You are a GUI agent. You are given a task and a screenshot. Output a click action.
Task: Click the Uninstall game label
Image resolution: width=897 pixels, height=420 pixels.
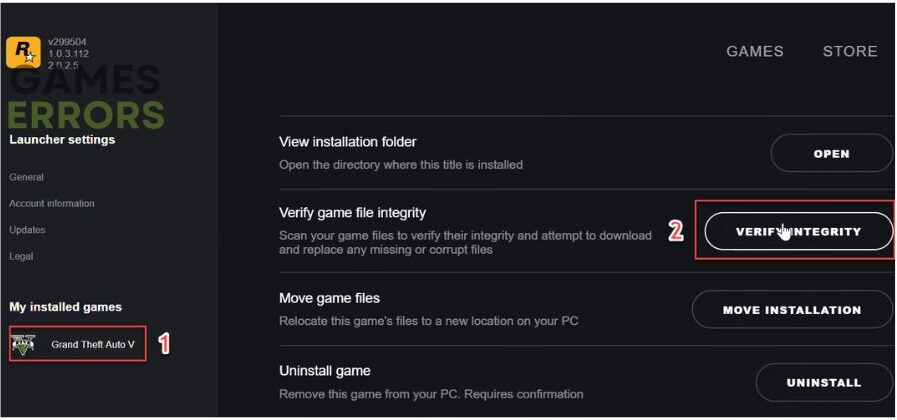pos(324,371)
